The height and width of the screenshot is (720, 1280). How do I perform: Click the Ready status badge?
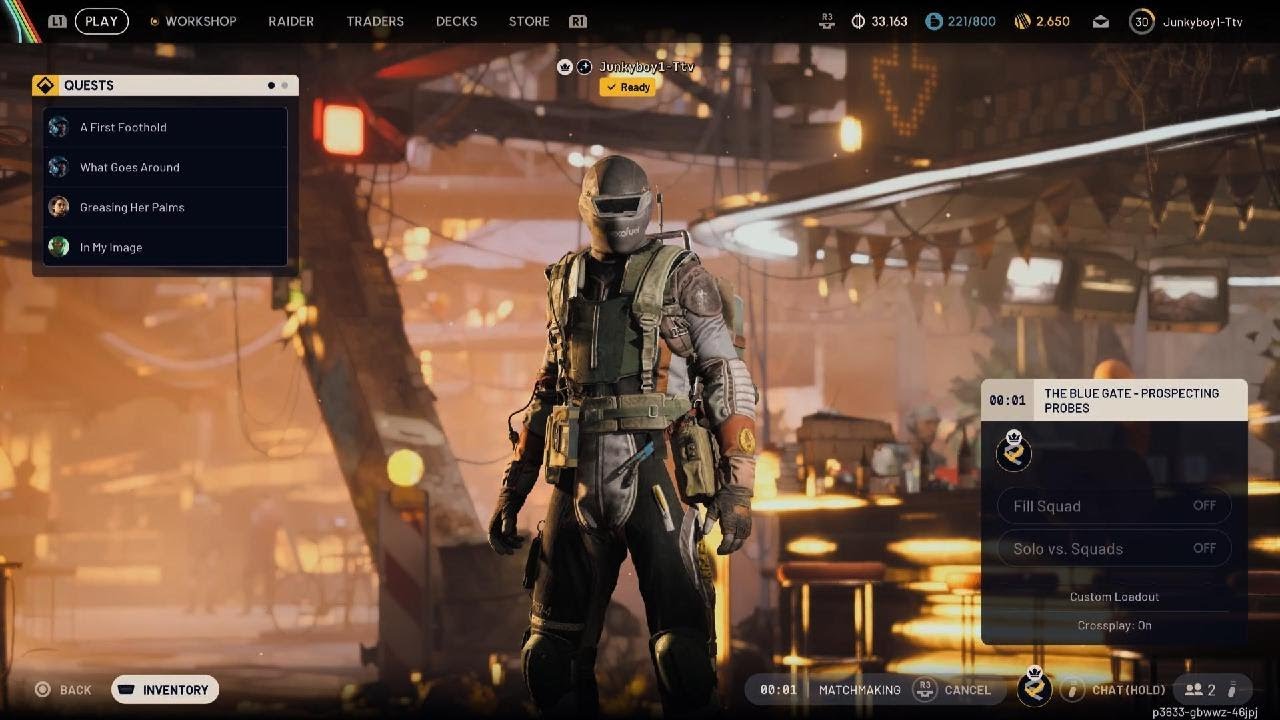click(x=626, y=87)
